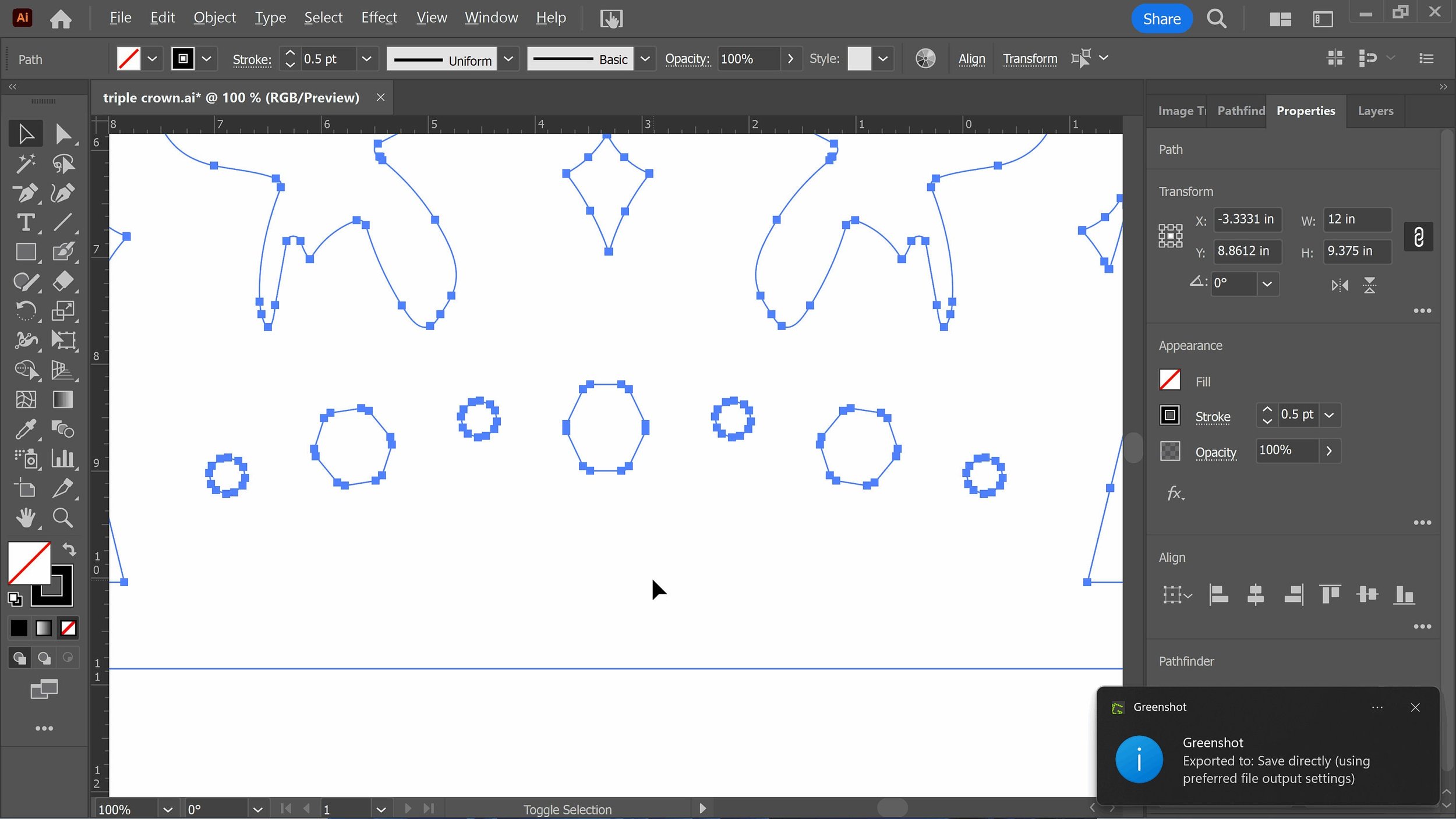The width and height of the screenshot is (1456, 819).
Task: Open the zoom level 100% dropdown
Action: [x=167, y=809]
